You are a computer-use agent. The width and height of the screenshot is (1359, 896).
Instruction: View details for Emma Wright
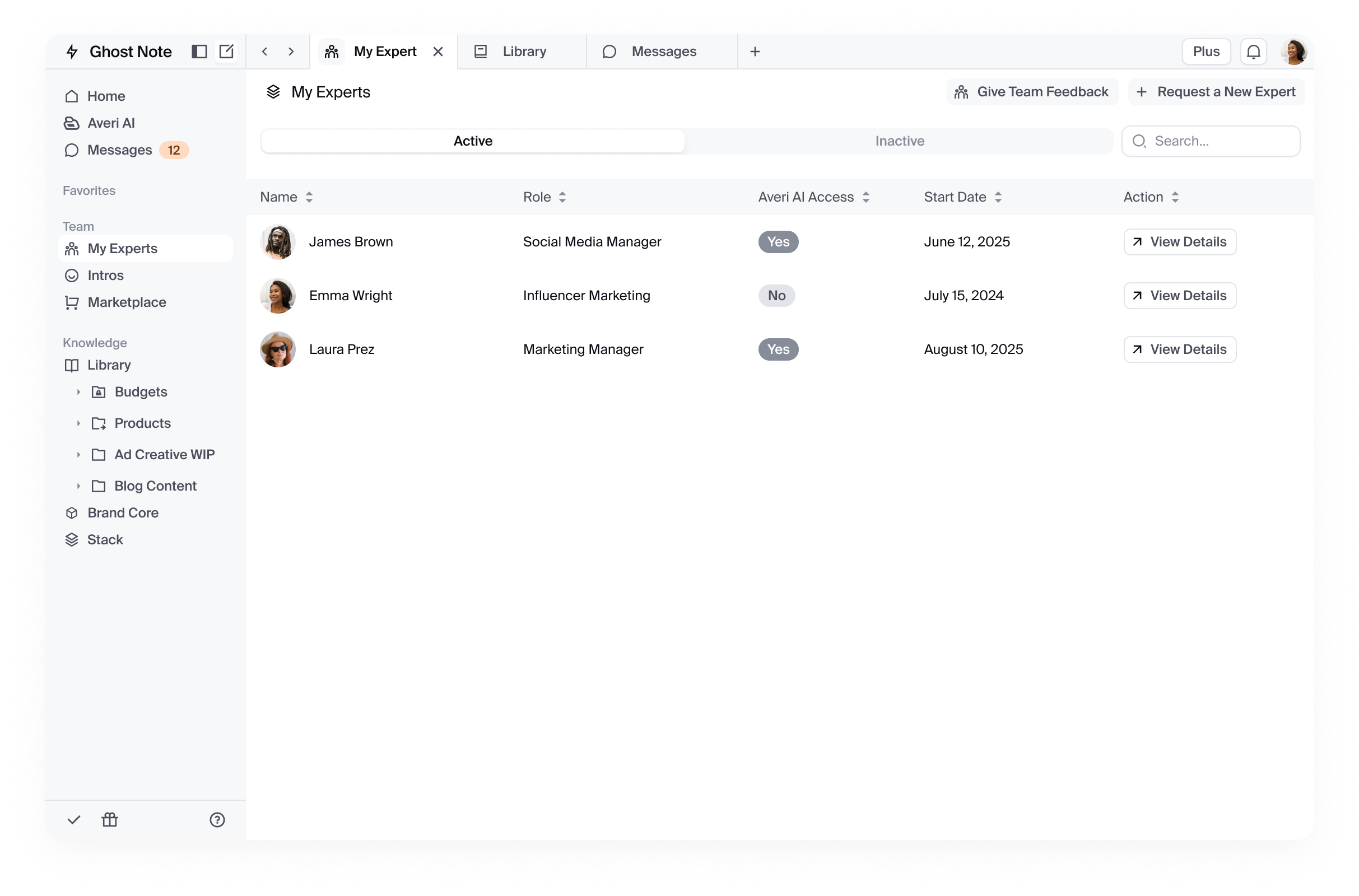coord(1179,296)
